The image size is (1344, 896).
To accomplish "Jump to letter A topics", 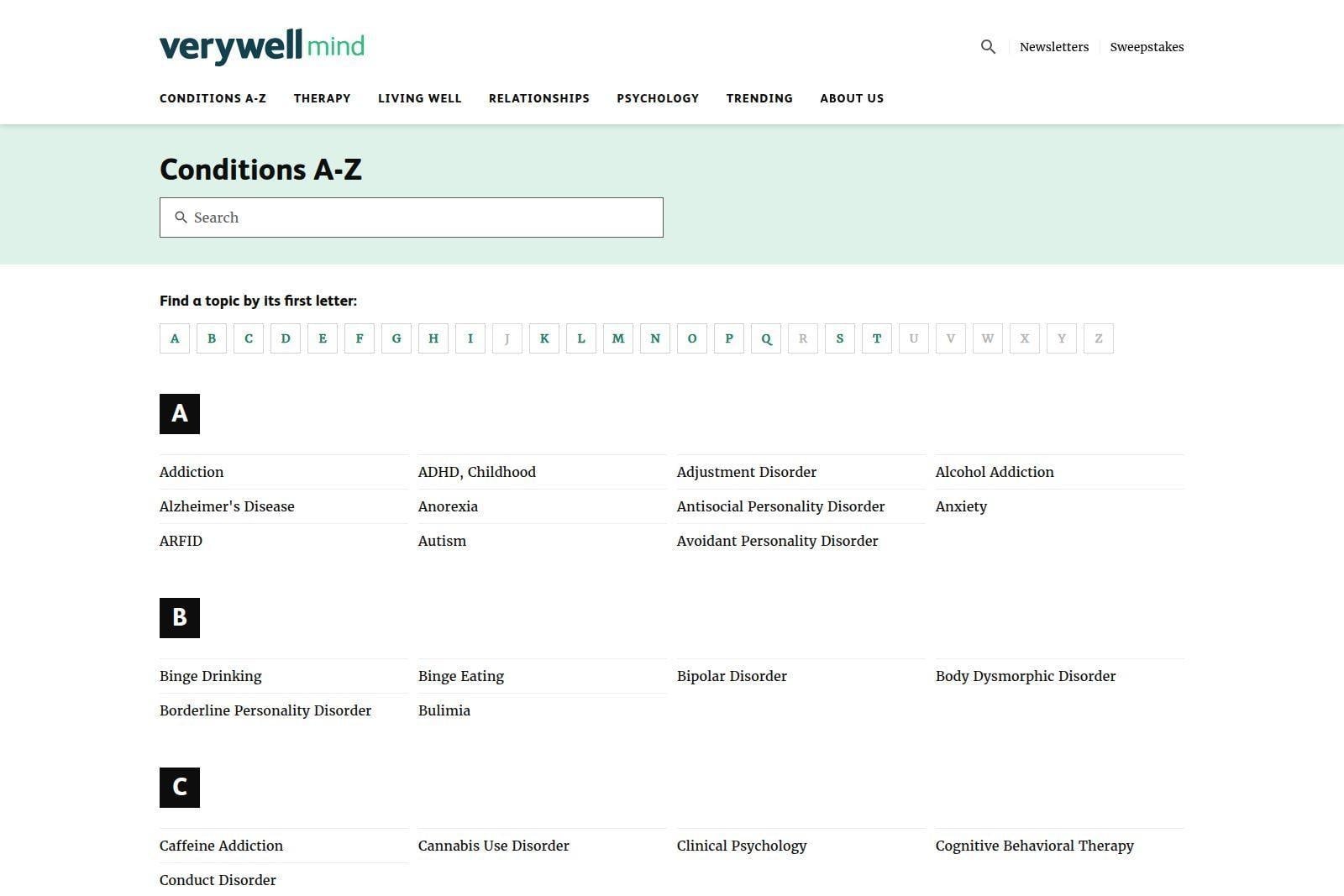I will [175, 338].
